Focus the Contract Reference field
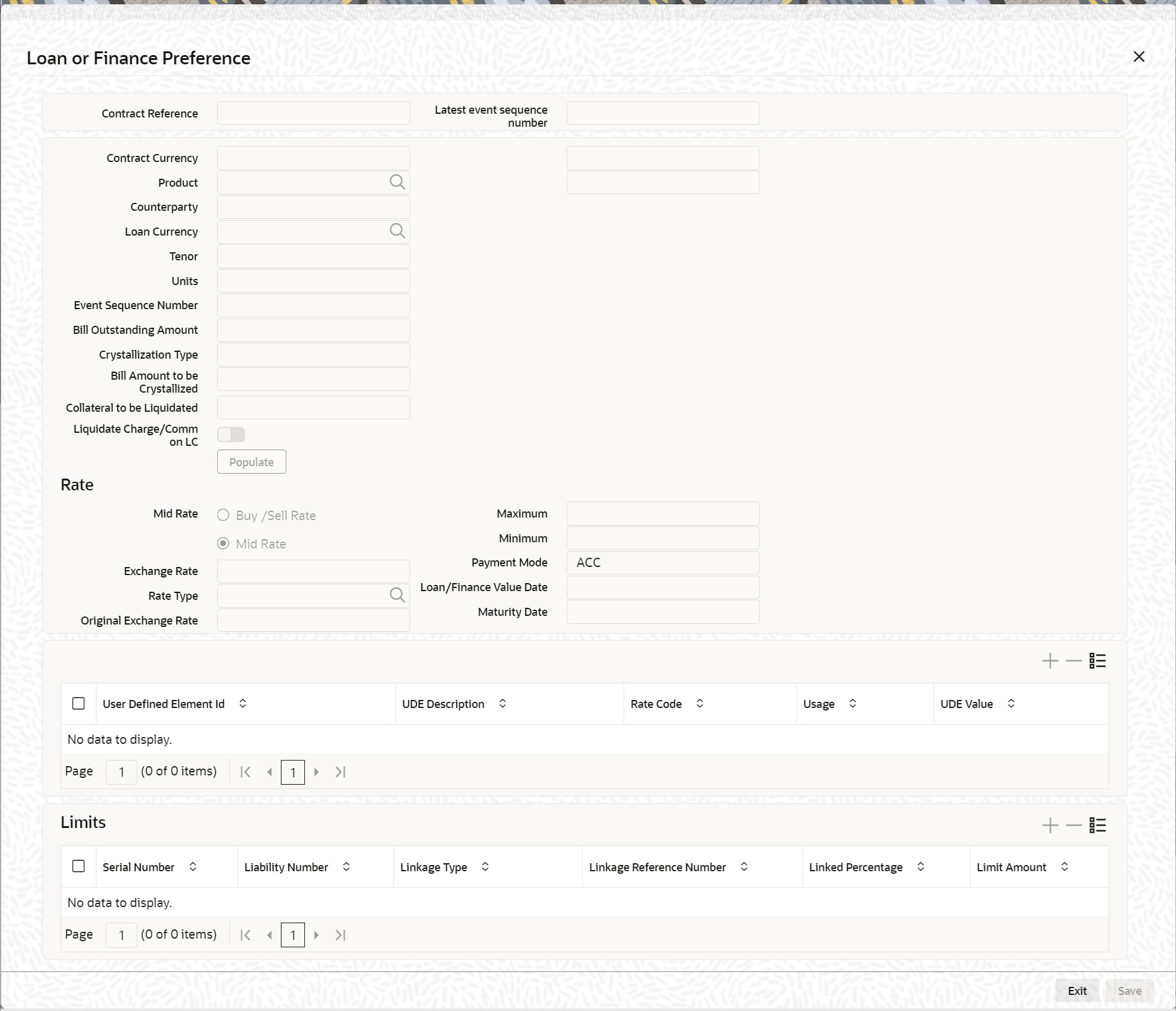Screen dimensions: 1176x1011 314,113
